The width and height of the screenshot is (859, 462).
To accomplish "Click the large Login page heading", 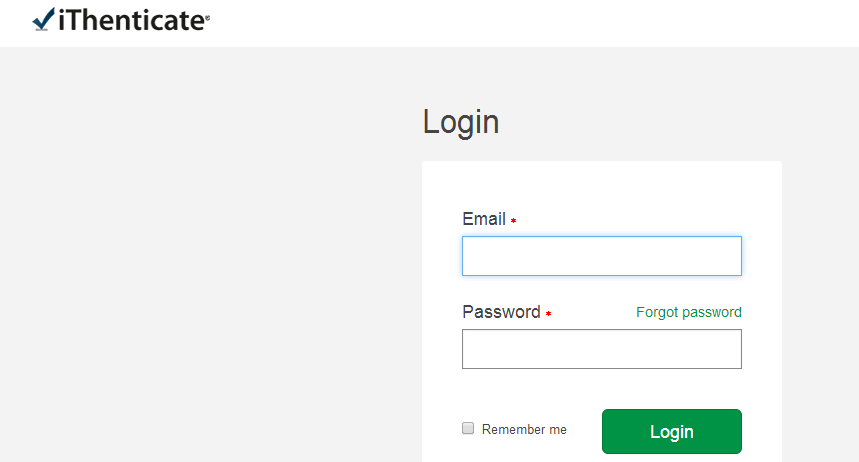I will coord(461,122).
